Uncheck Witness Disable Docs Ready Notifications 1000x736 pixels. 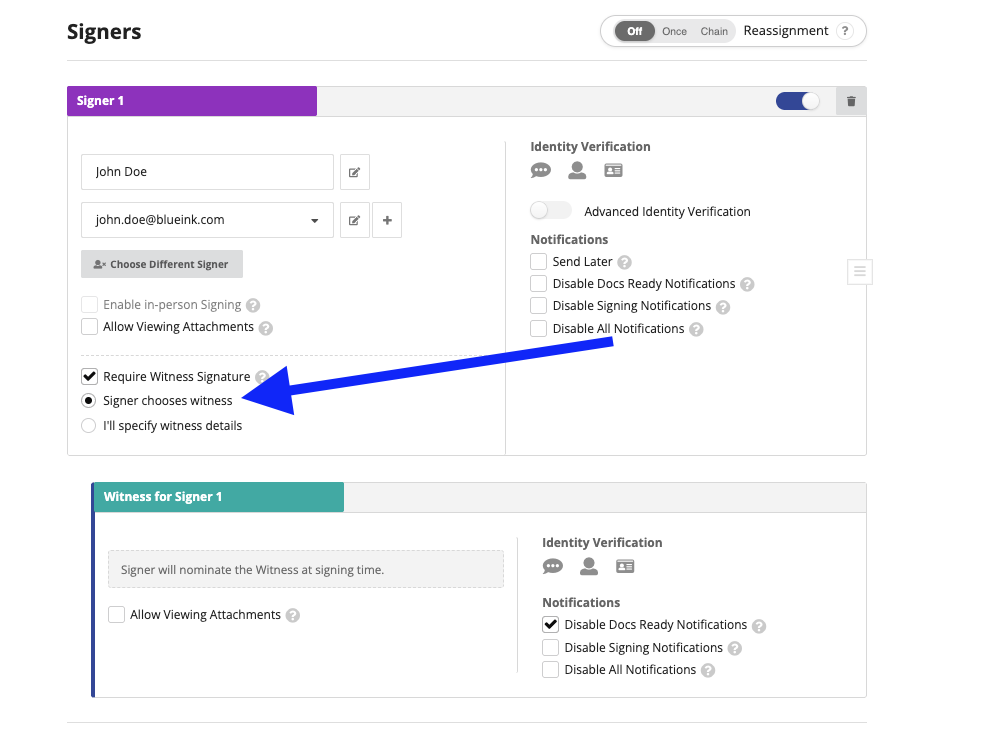[550, 624]
